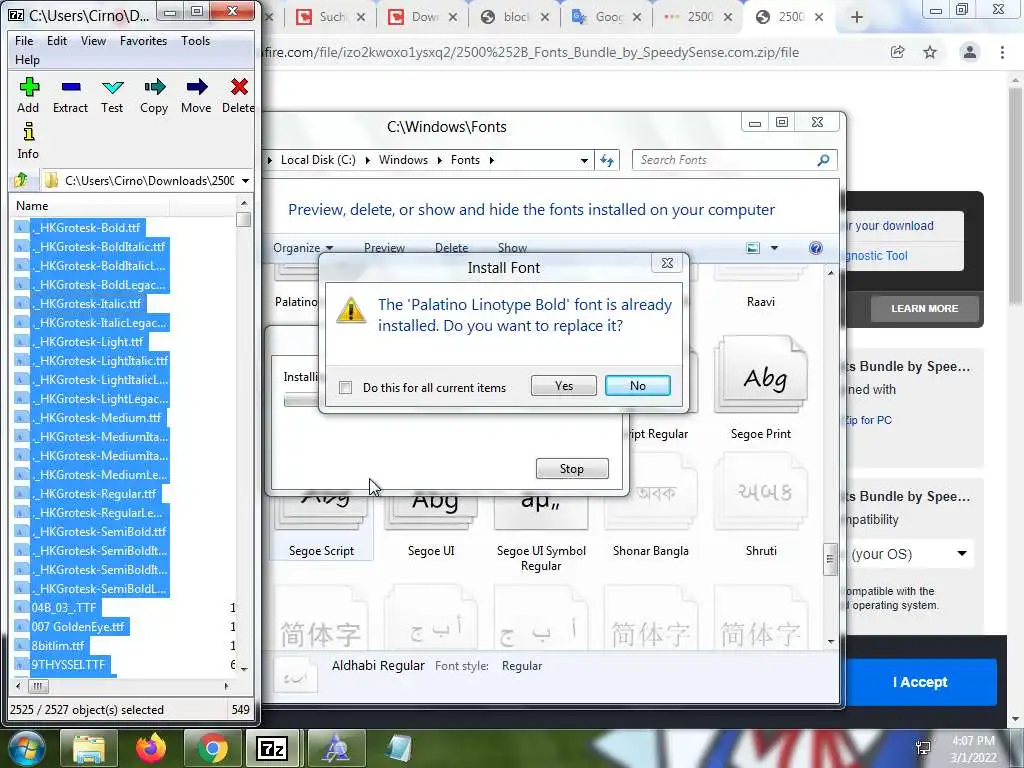Expand the chevron after Windows in breadcrumb
The width and height of the screenshot is (1024, 768).
pos(439,160)
